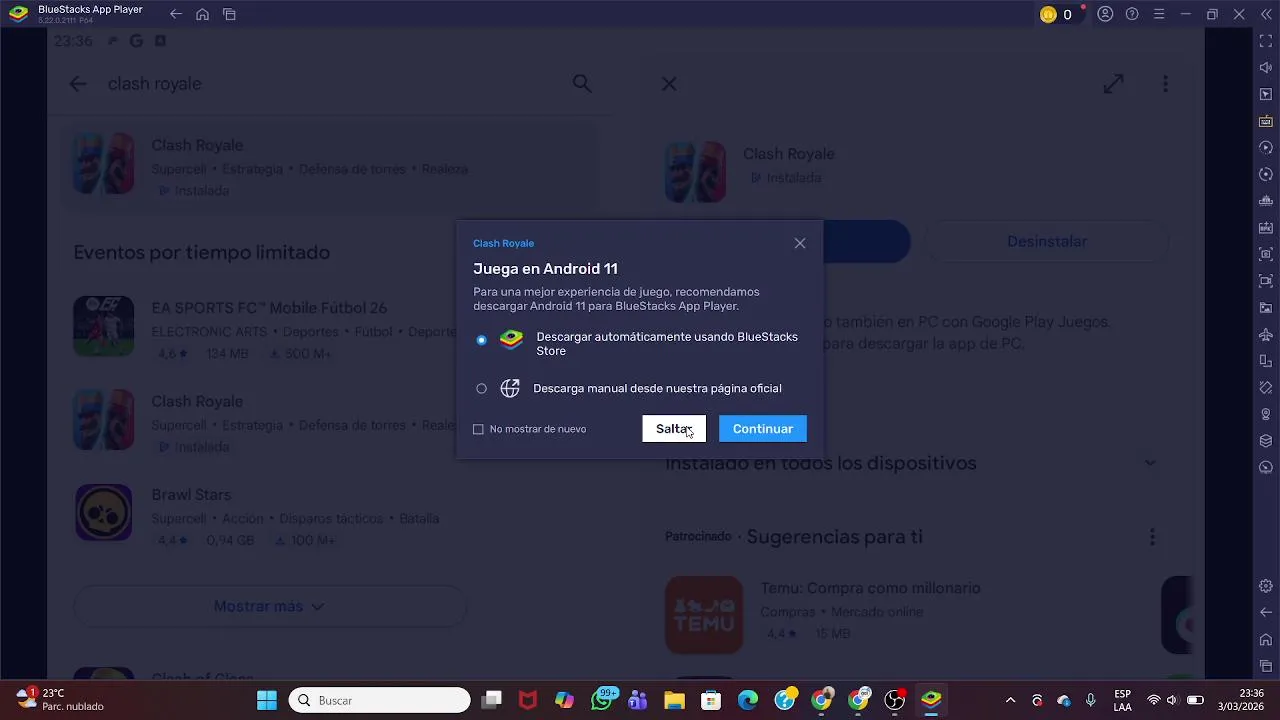Open WhatsApp from the taskbar

point(603,699)
